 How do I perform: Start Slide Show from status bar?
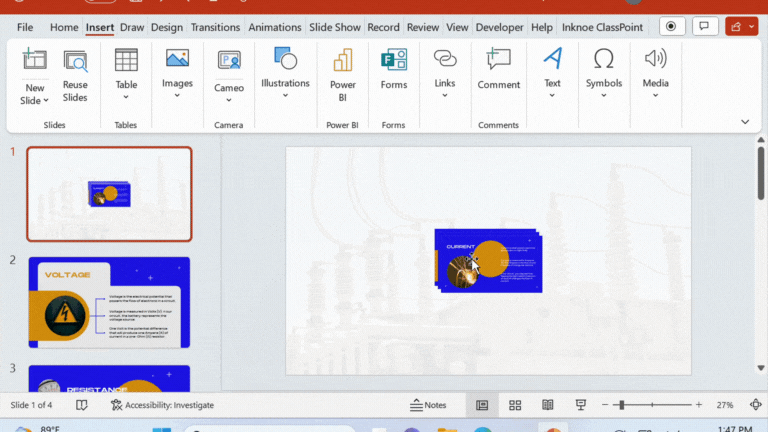tap(580, 405)
